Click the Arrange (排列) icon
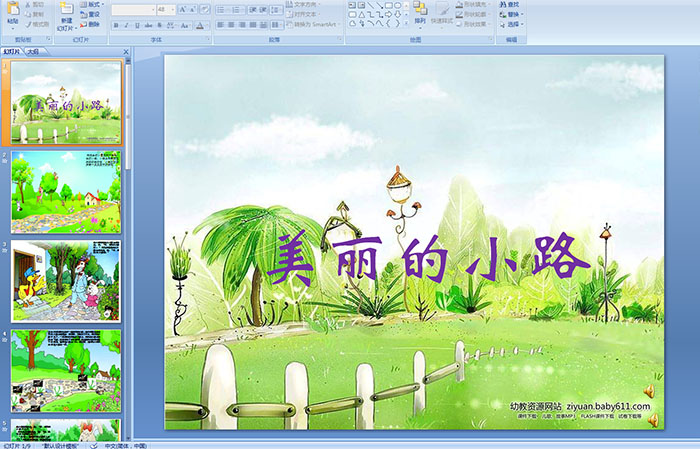The image size is (700, 449). point(420,9)
